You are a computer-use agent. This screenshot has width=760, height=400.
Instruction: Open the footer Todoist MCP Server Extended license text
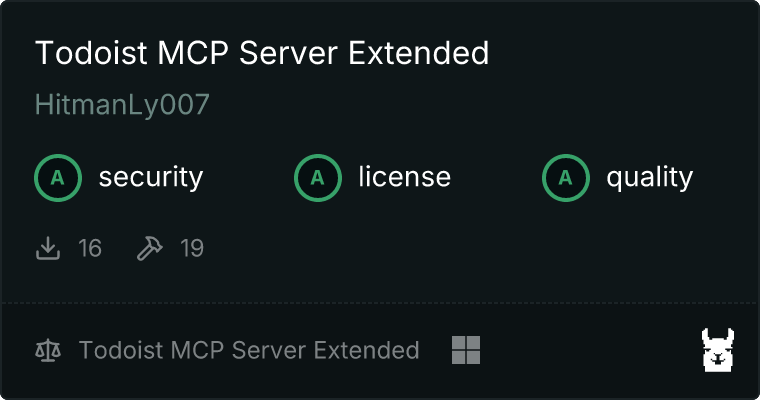click(249, 350)
